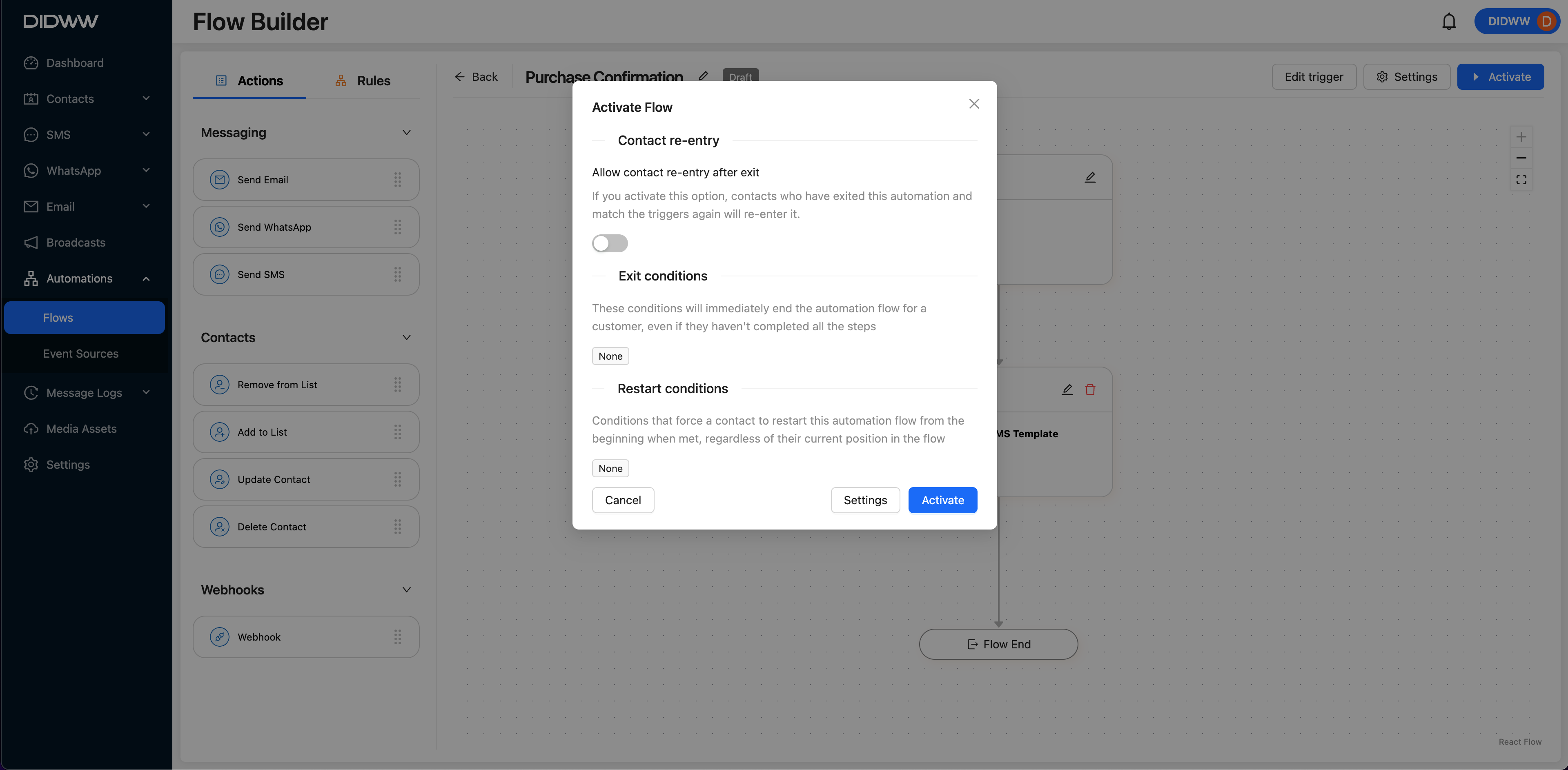Close the Activate Flow dialog

(974, 104)
